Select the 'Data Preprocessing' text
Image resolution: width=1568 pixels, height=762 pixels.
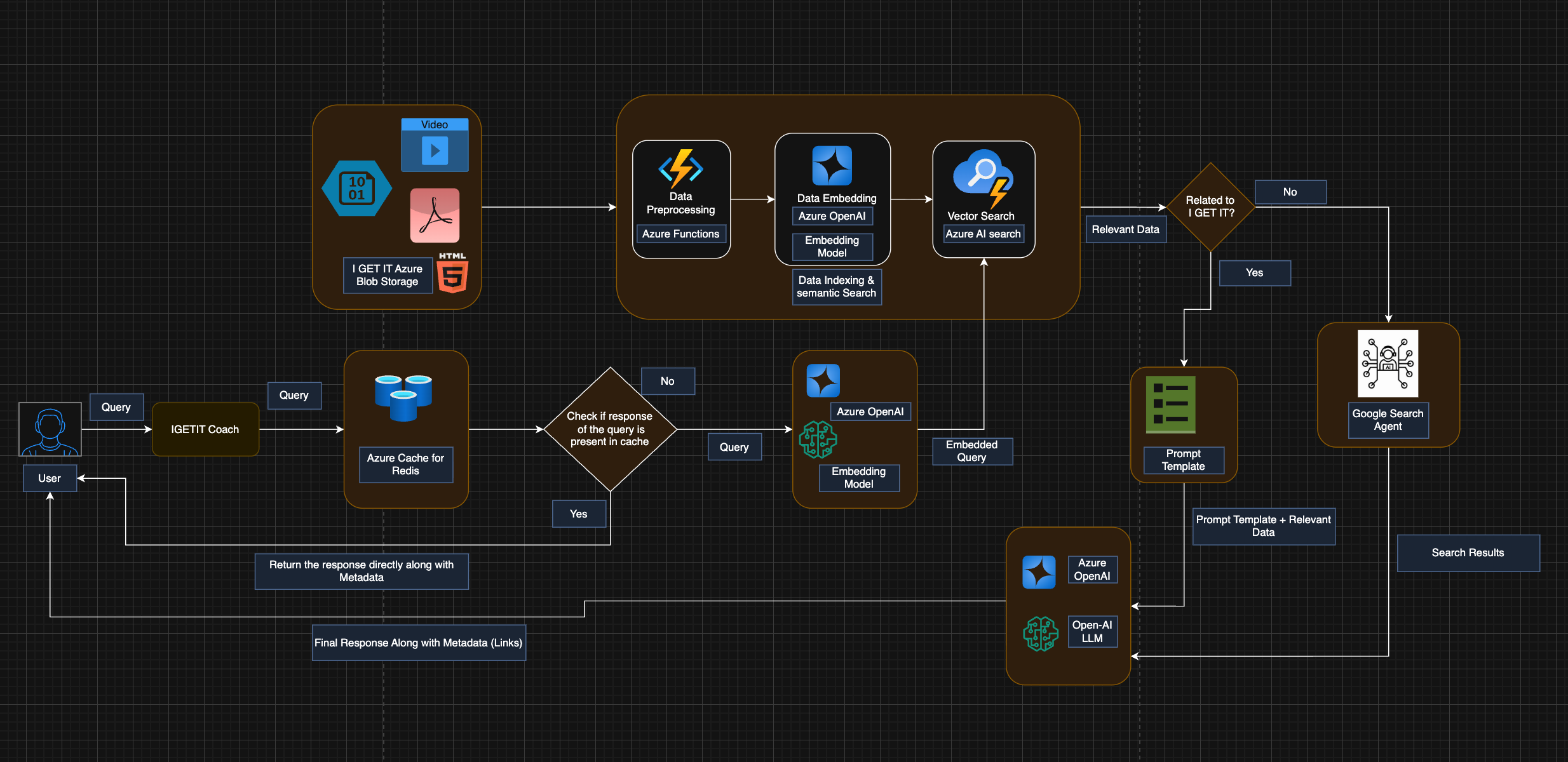[x=680, y=203]
